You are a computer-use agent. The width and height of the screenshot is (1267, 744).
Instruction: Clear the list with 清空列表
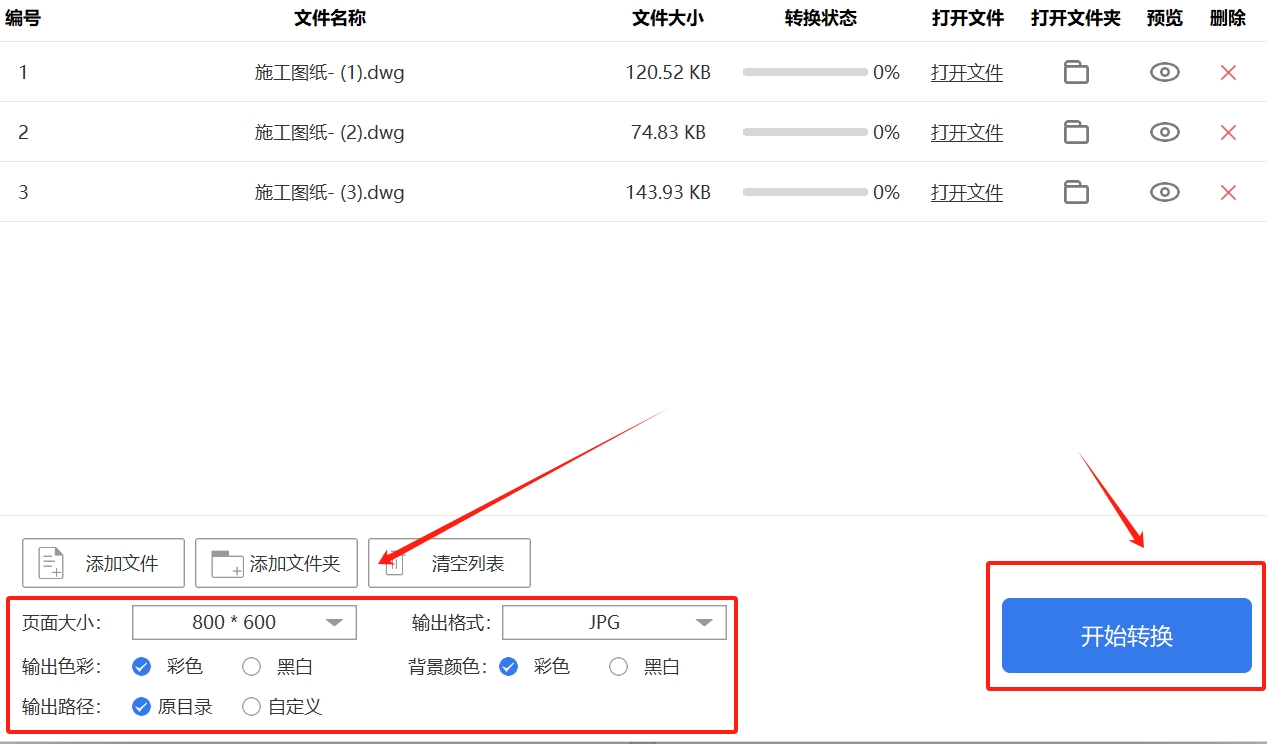(x=449, y=563)
